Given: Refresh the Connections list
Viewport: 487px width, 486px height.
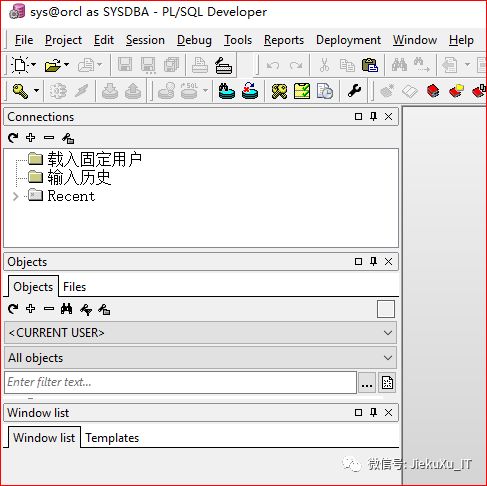Looking at the screenshot, I should (x=13, y=137).
